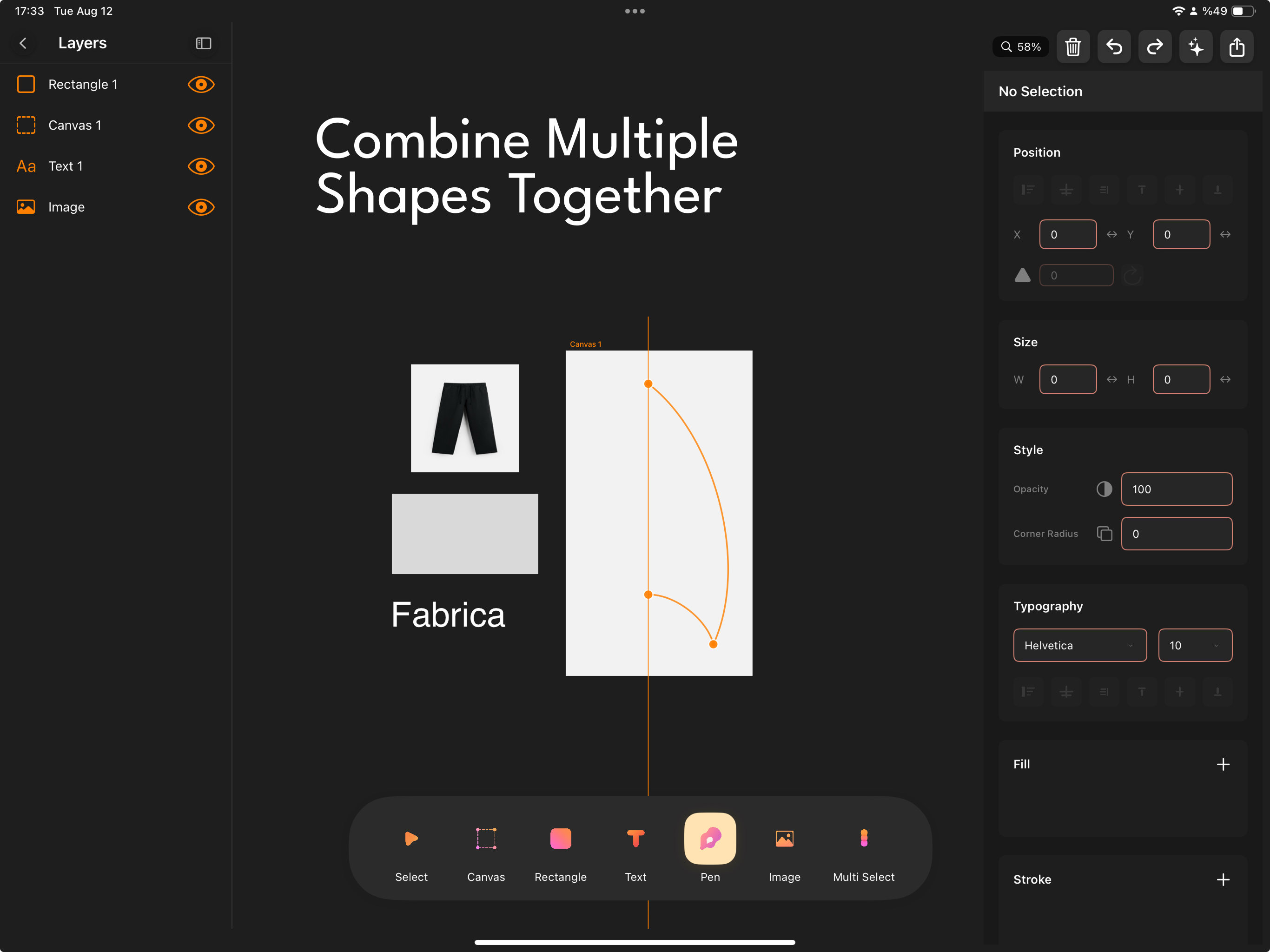
Task: Click the Position align top icon
Action: point(1142,190)
